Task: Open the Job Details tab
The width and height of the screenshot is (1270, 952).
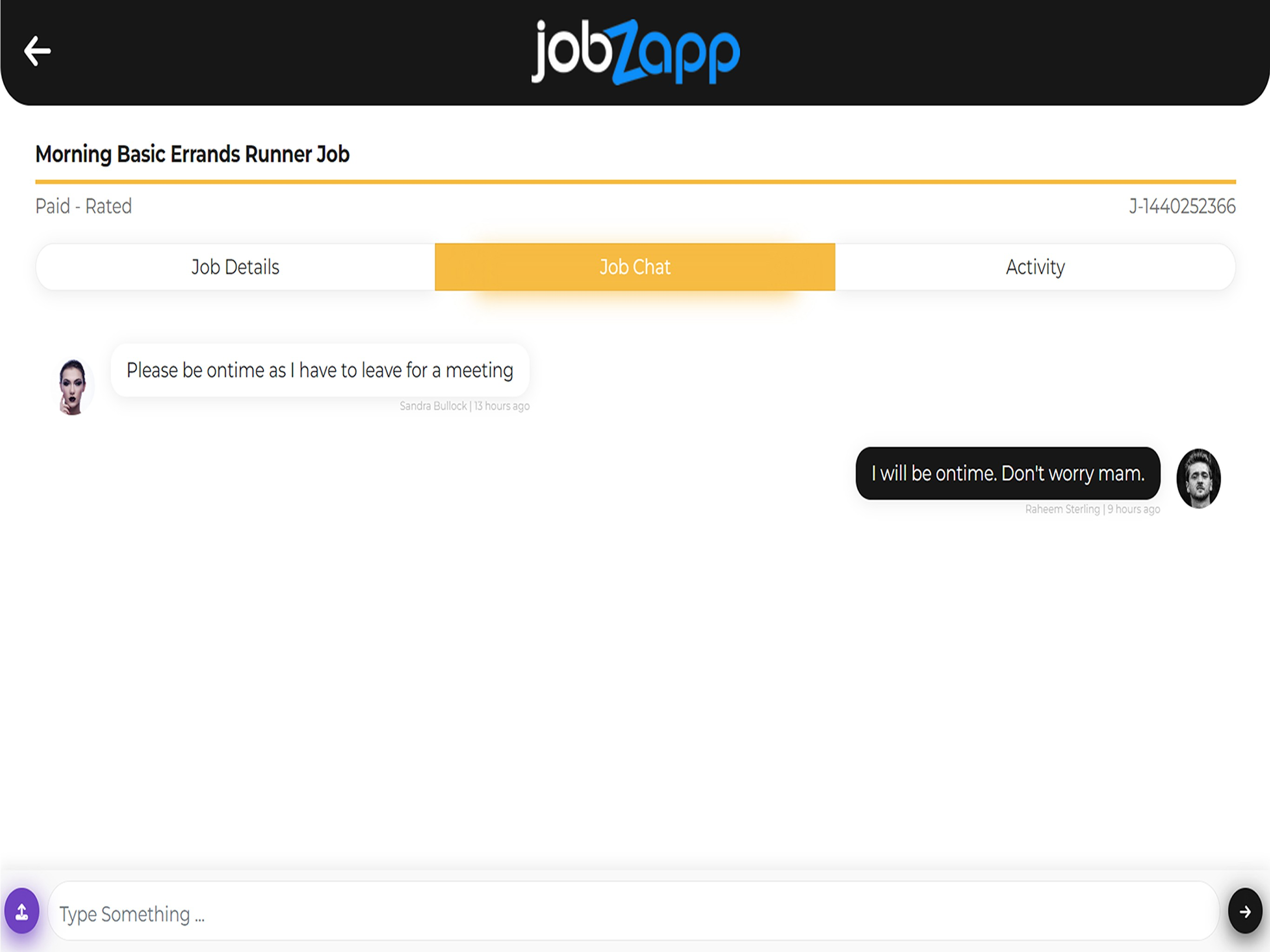Action: point(235,267)
